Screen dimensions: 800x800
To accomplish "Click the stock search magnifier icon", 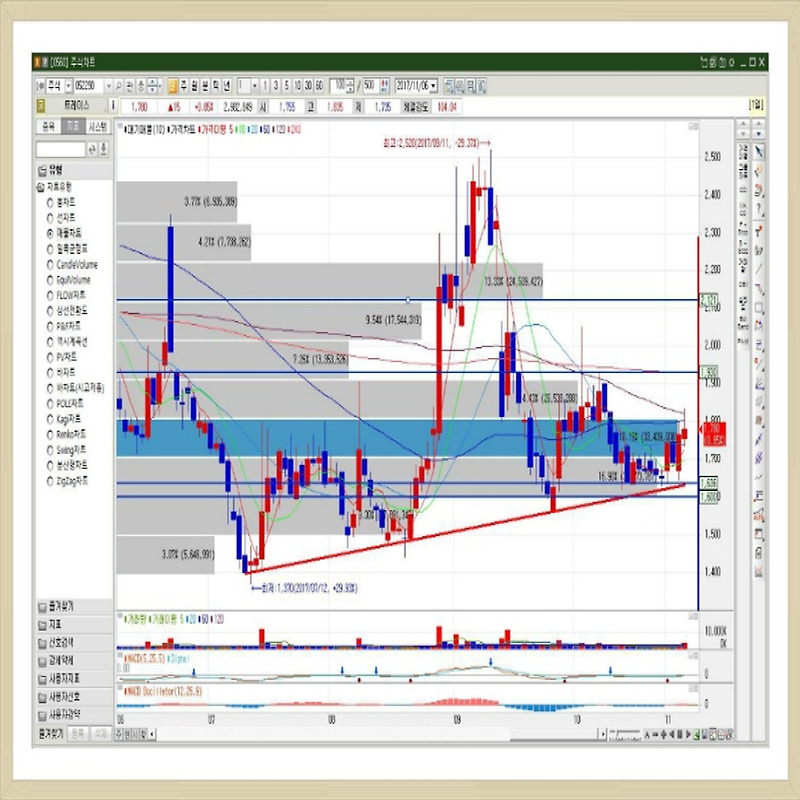I will tap(118, 86).
